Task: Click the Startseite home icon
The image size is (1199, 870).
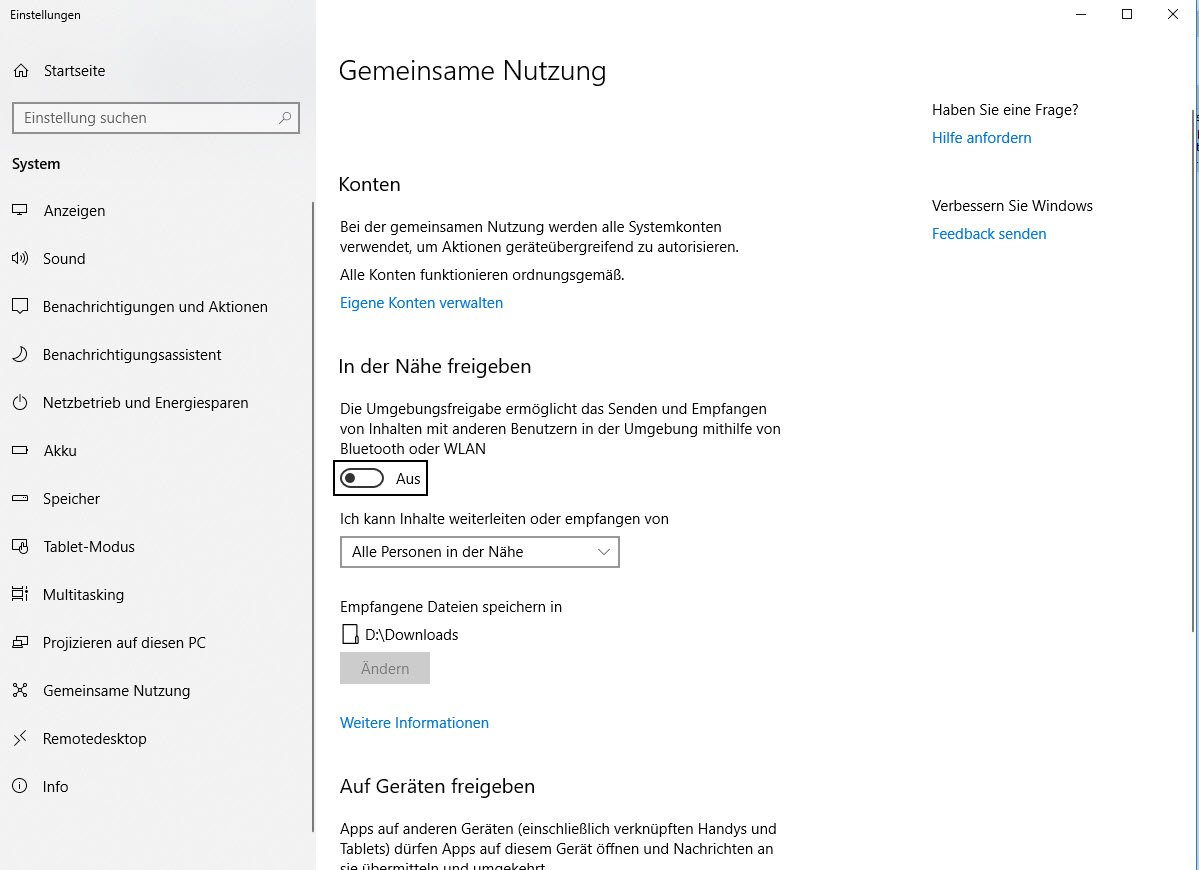Action: (21, 71)
